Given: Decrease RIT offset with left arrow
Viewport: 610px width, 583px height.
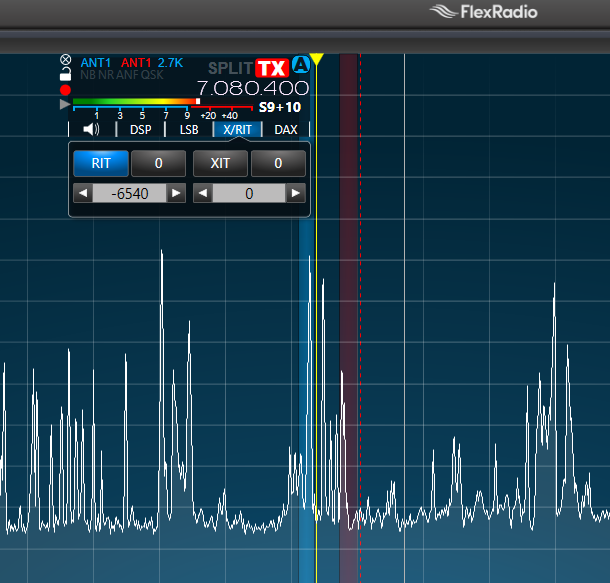Looking at the screenshot, I should (83, 193).
